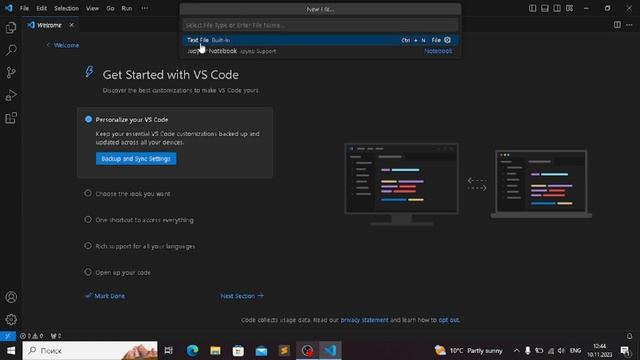
Task: Open the volume control in system tray
Action: (x=562, y=351)
